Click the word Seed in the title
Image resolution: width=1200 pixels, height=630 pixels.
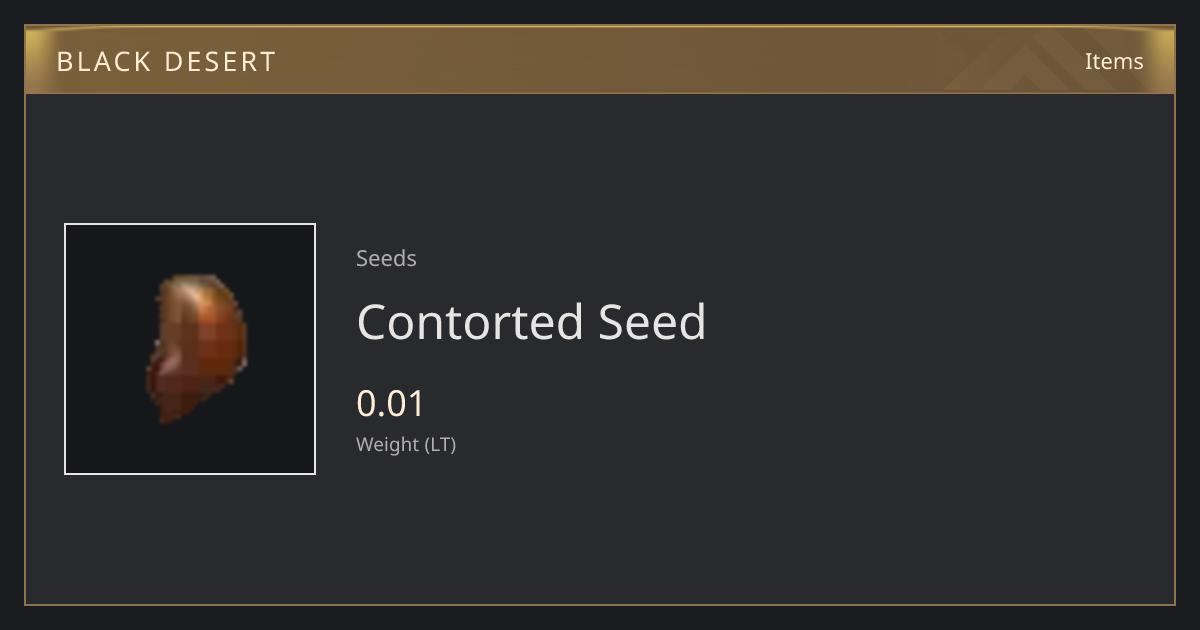point(652,322)
